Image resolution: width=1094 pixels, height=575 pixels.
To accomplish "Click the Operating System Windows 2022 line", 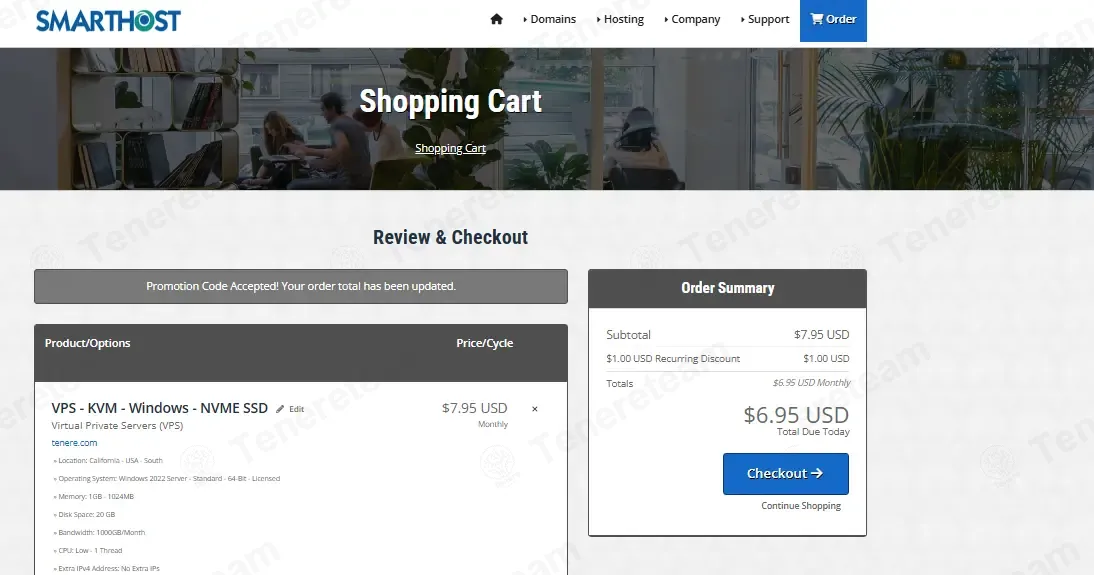I will [167, 479].
